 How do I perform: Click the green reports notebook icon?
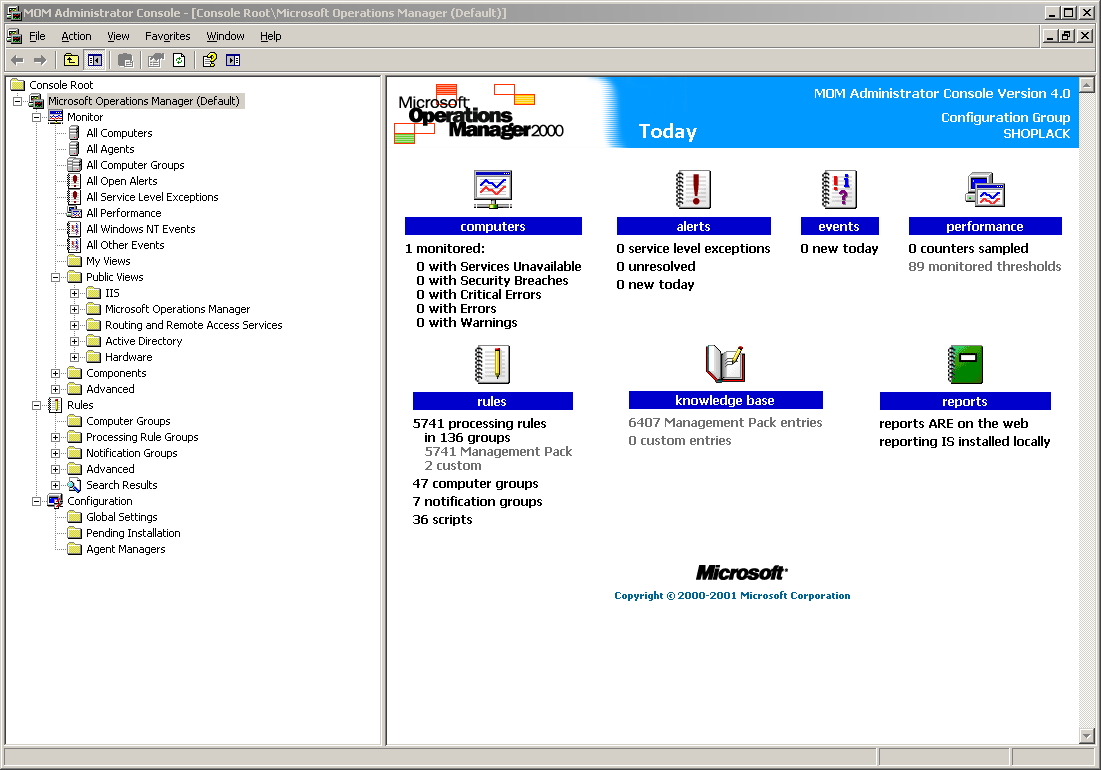point(965,364)
